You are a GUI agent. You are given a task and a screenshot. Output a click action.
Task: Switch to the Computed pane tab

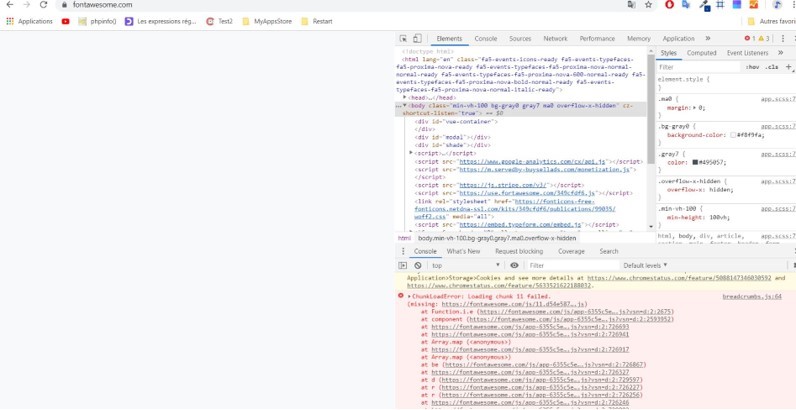(702, 53)
